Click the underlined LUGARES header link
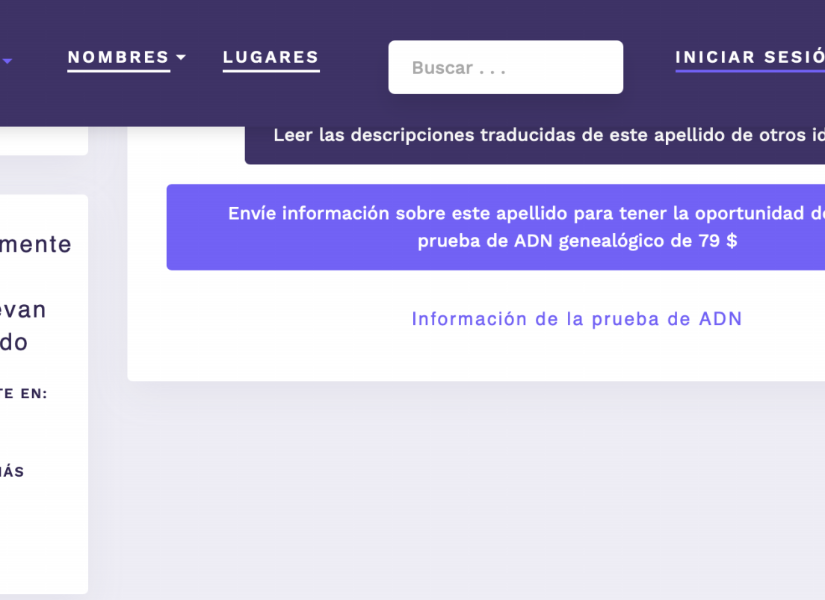The image size is (825, 600). 270,58
